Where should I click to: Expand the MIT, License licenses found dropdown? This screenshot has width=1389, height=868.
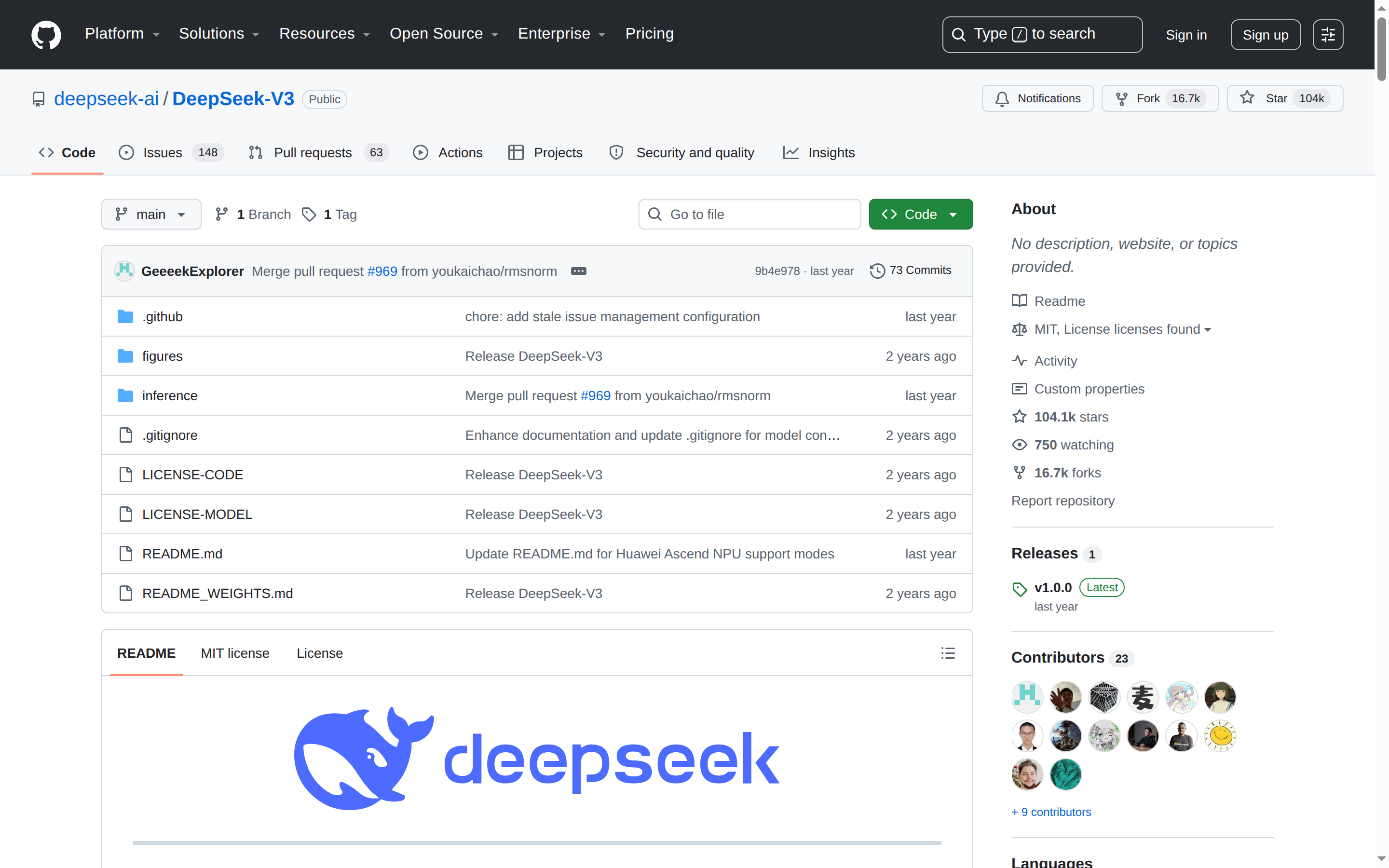click(1111, 329)
